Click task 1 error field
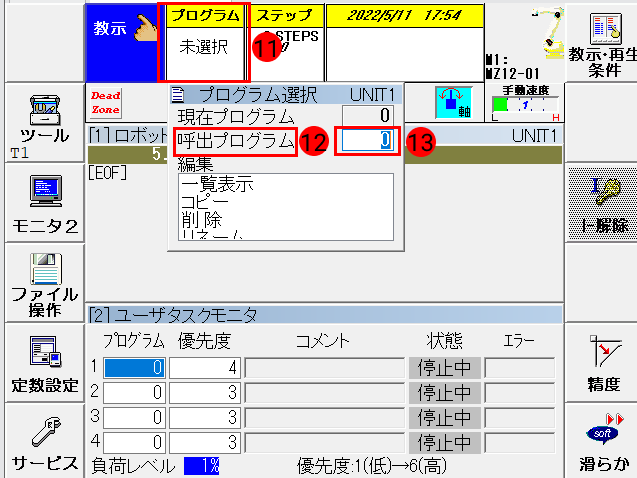 pos(520,368)
